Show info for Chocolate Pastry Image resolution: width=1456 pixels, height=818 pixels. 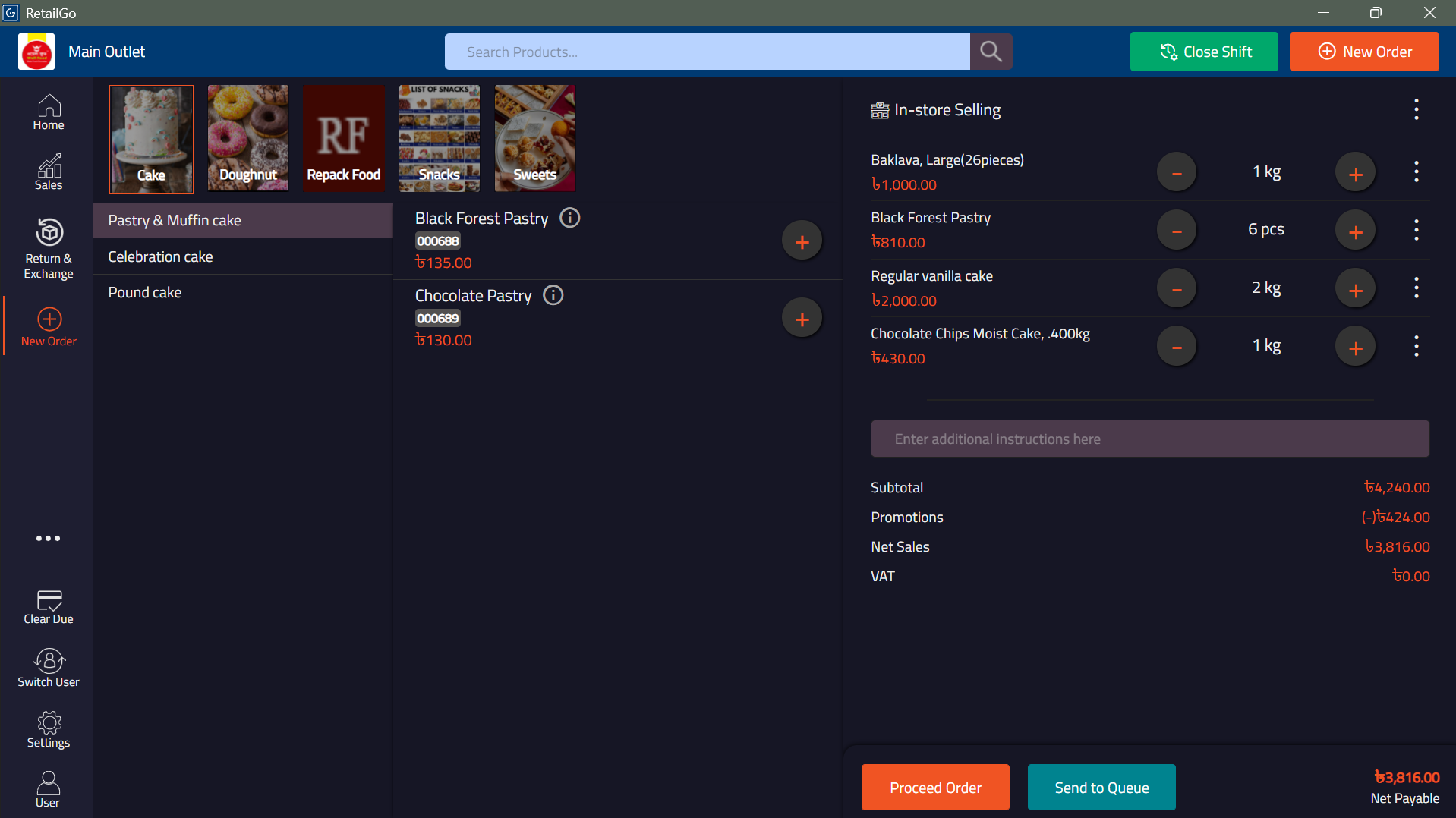(x=553, y=296)
